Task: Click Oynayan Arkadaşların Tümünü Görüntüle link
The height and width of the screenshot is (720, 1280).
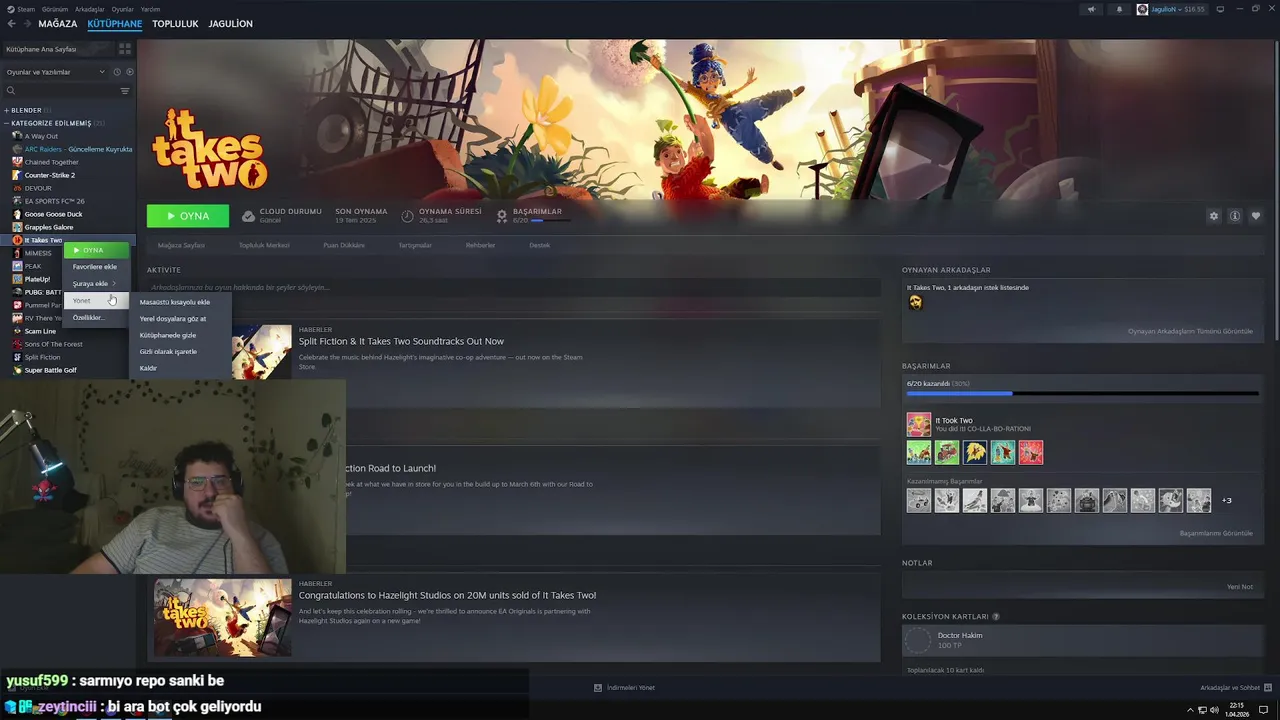Action: (1190, 331)
